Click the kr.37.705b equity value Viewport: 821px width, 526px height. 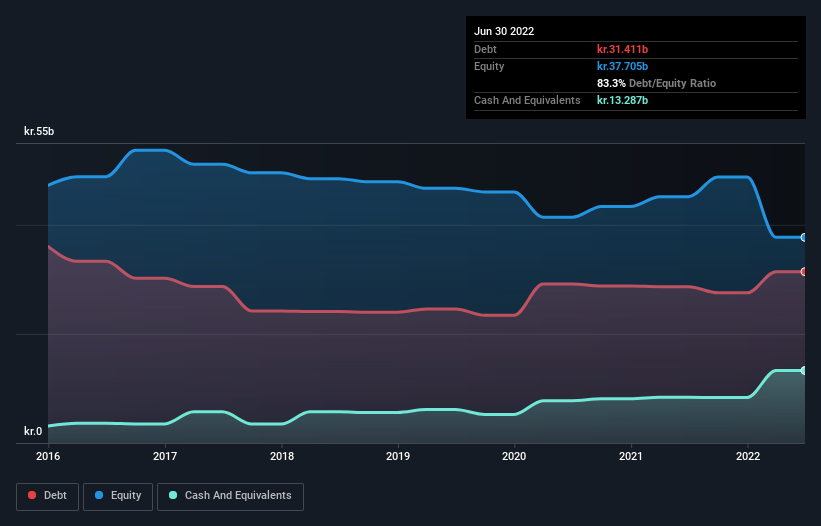[623, 66]
